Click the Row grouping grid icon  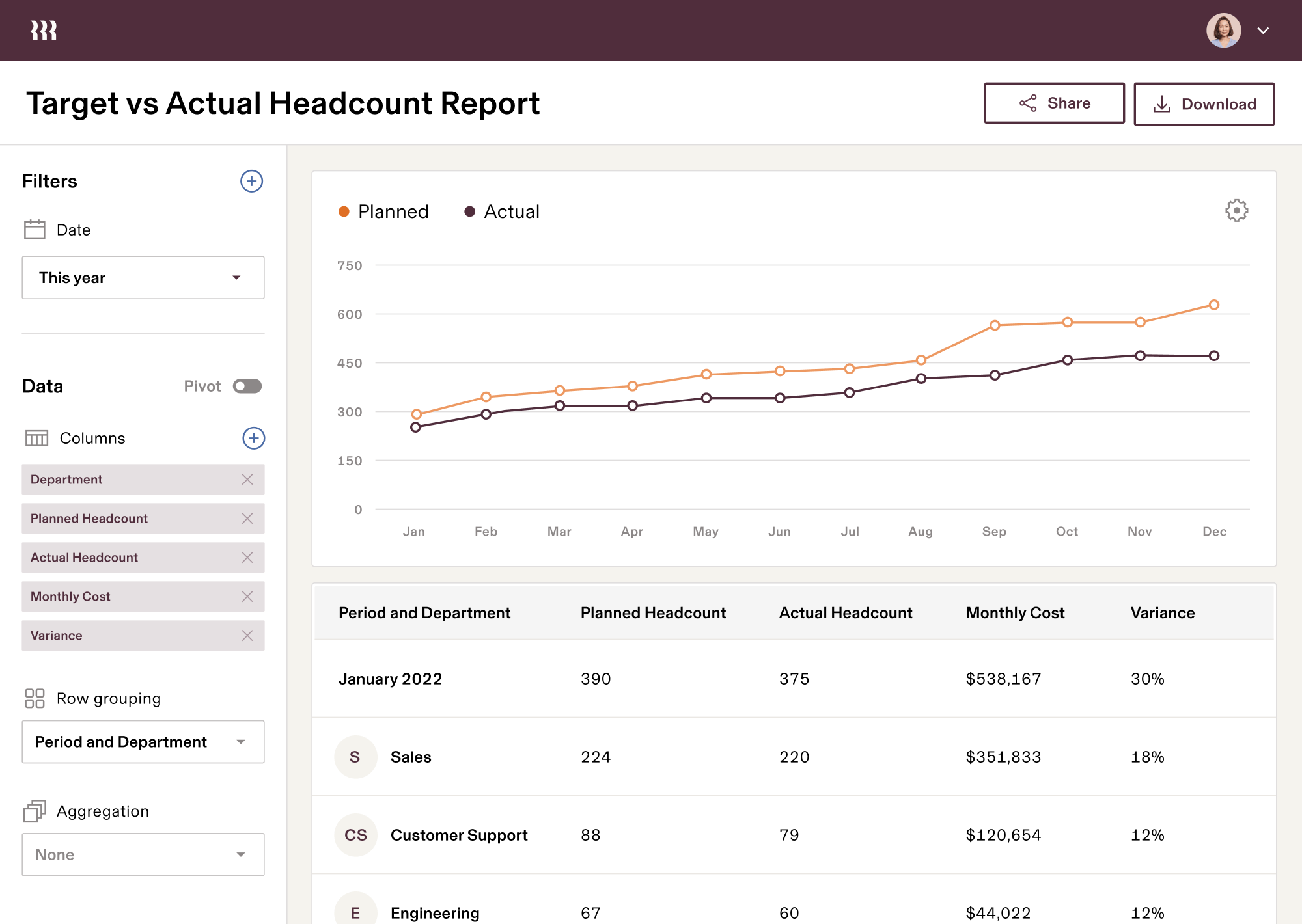(35, 698)
